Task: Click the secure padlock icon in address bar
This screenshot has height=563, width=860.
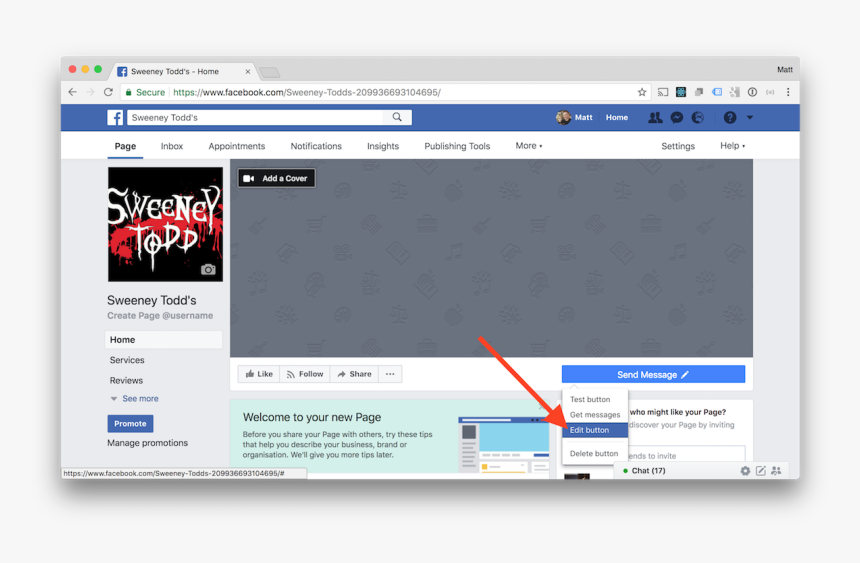Action: (x=128, y=92)
